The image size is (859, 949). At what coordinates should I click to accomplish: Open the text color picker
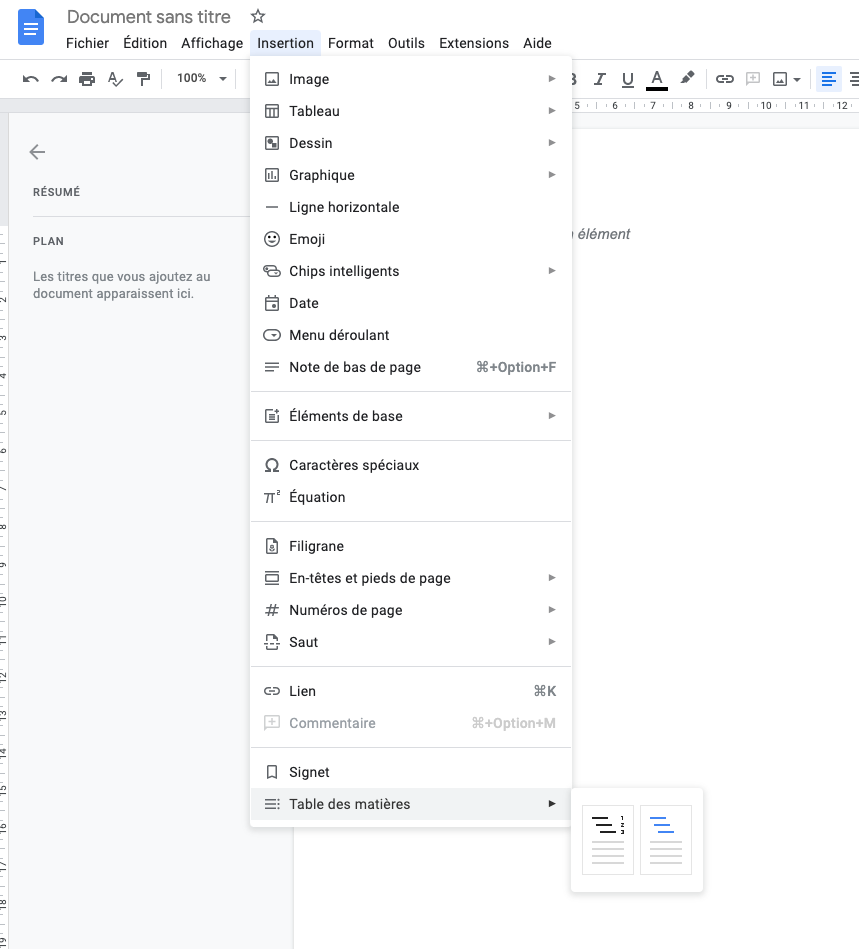(x=657, y=79)
